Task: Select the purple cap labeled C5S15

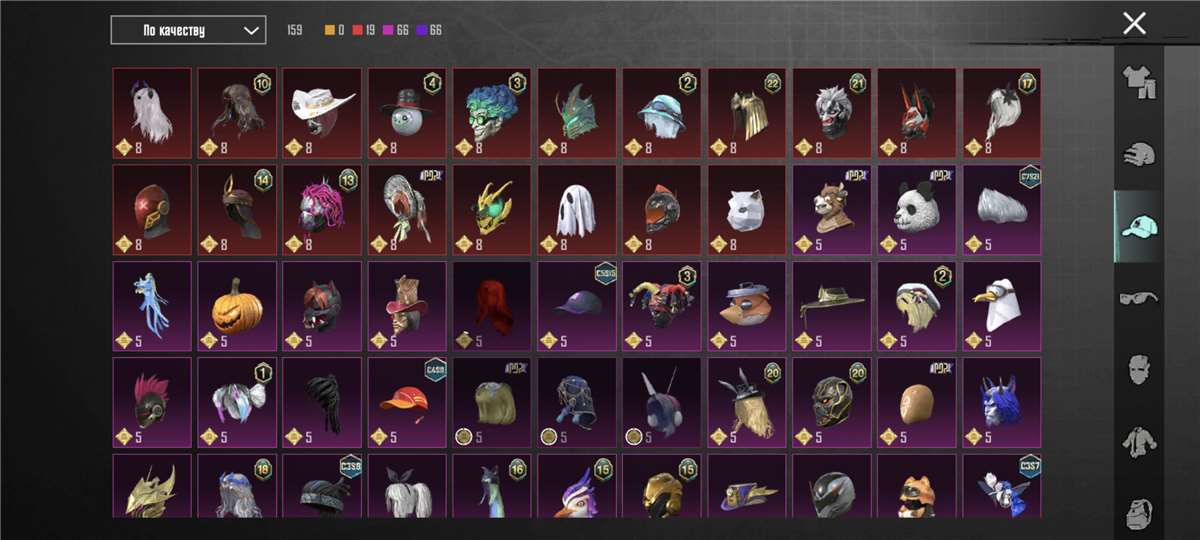Action: tap(576, 306)
